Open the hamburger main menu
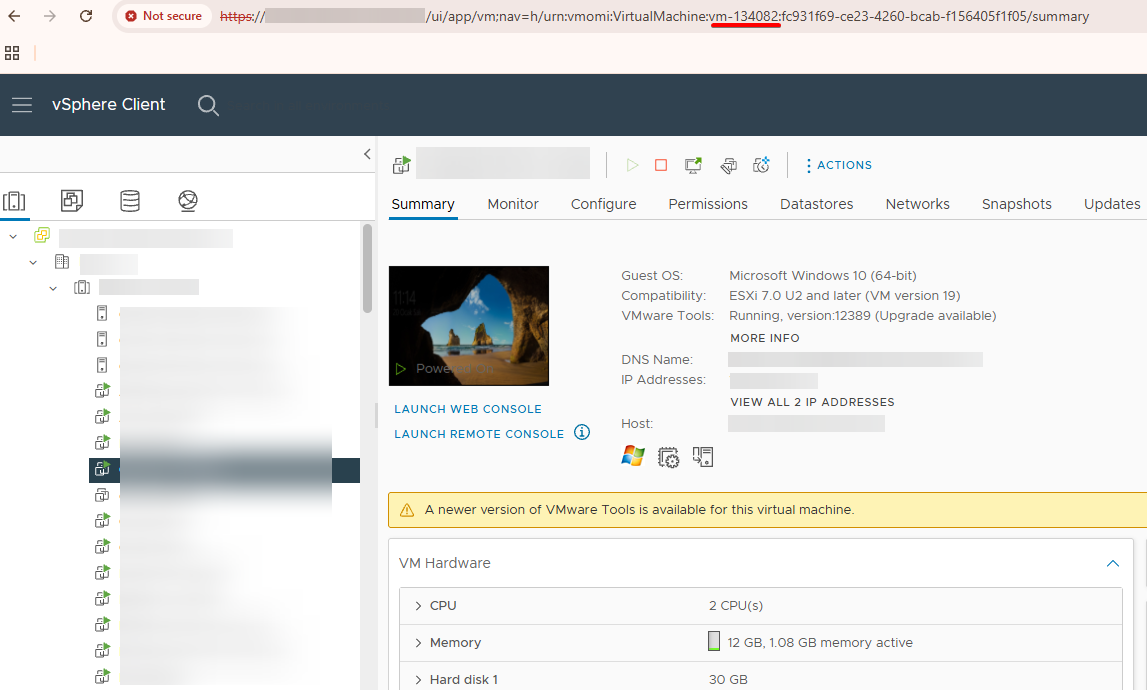Image resolution: width=1147 pixels, height=690 pixels. (x=22, y=105)
